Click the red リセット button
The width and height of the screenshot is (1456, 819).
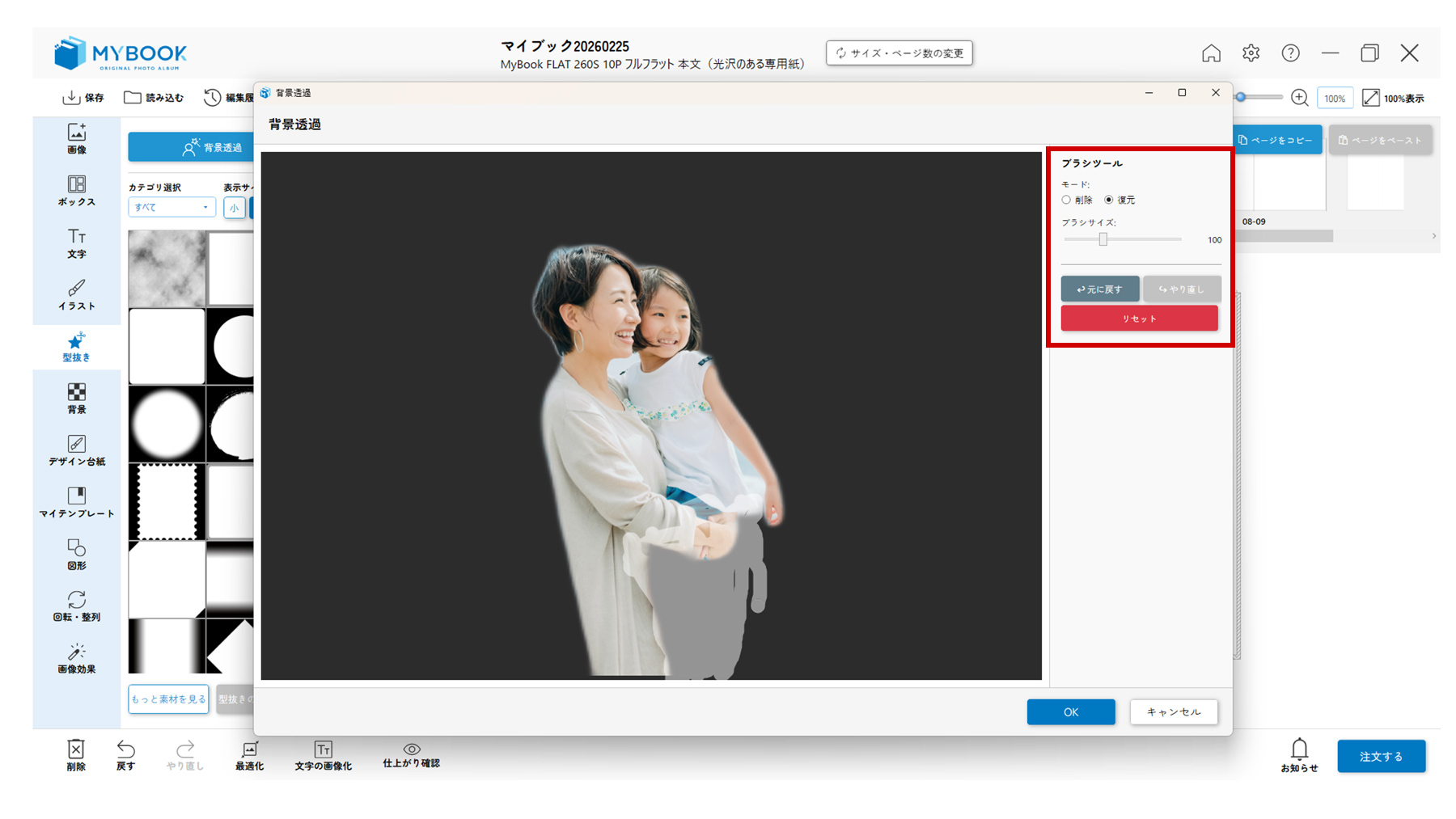[1139, 319]
